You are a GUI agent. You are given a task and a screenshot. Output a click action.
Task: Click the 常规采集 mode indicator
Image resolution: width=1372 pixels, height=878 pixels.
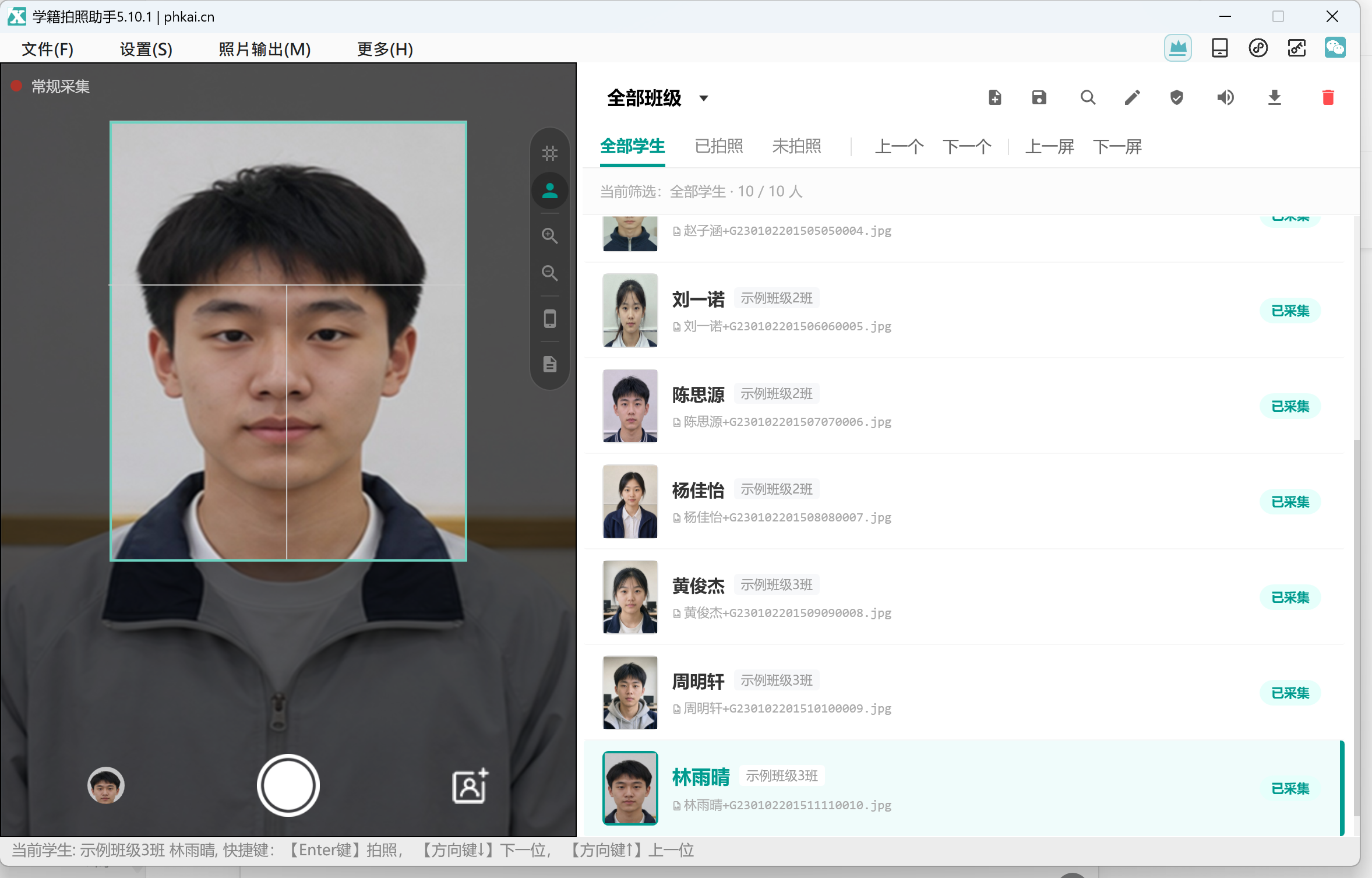tap(51, 86)
